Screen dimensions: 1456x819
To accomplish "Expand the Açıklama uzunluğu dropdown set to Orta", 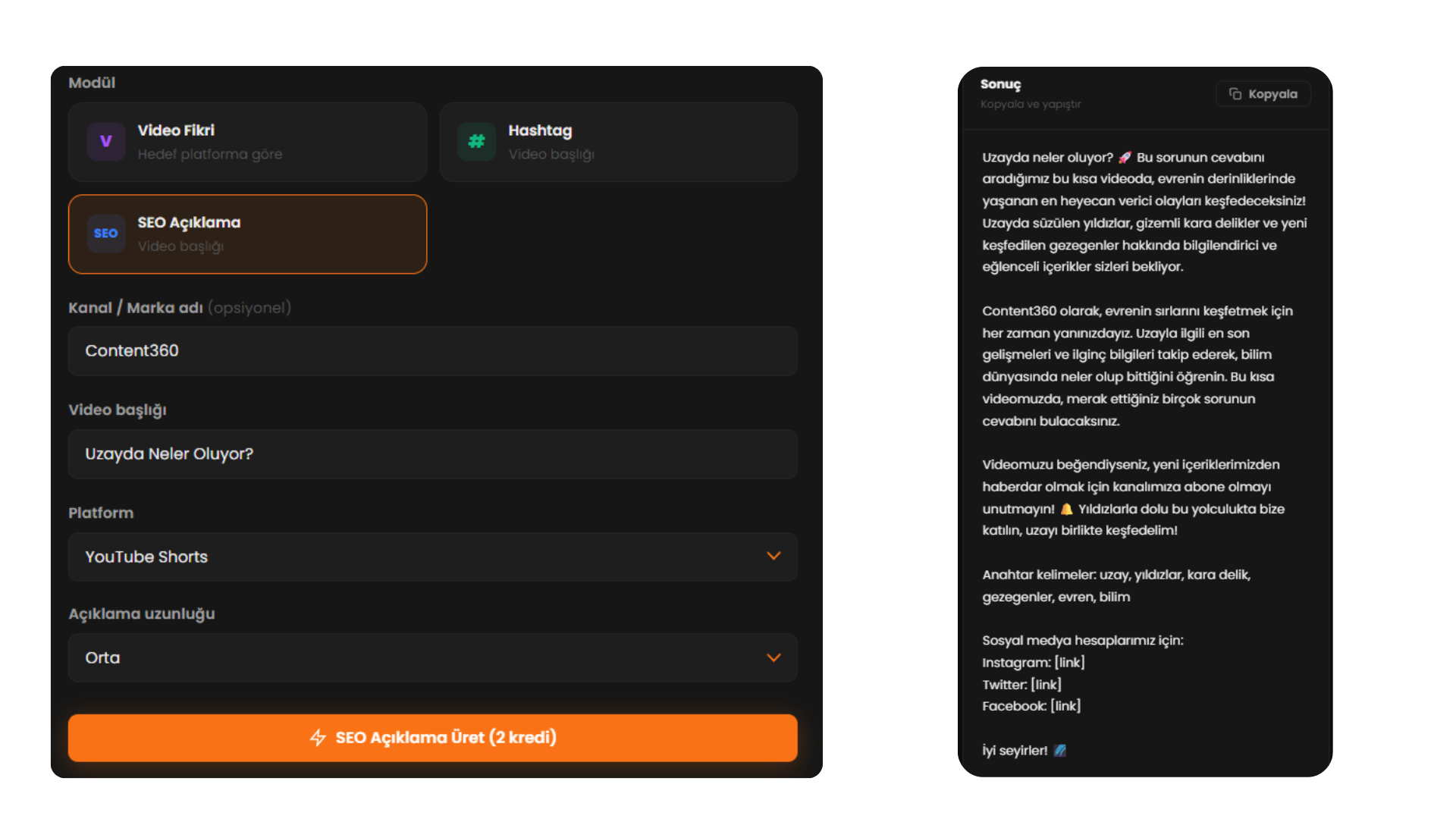I will [x=432, y=657].
